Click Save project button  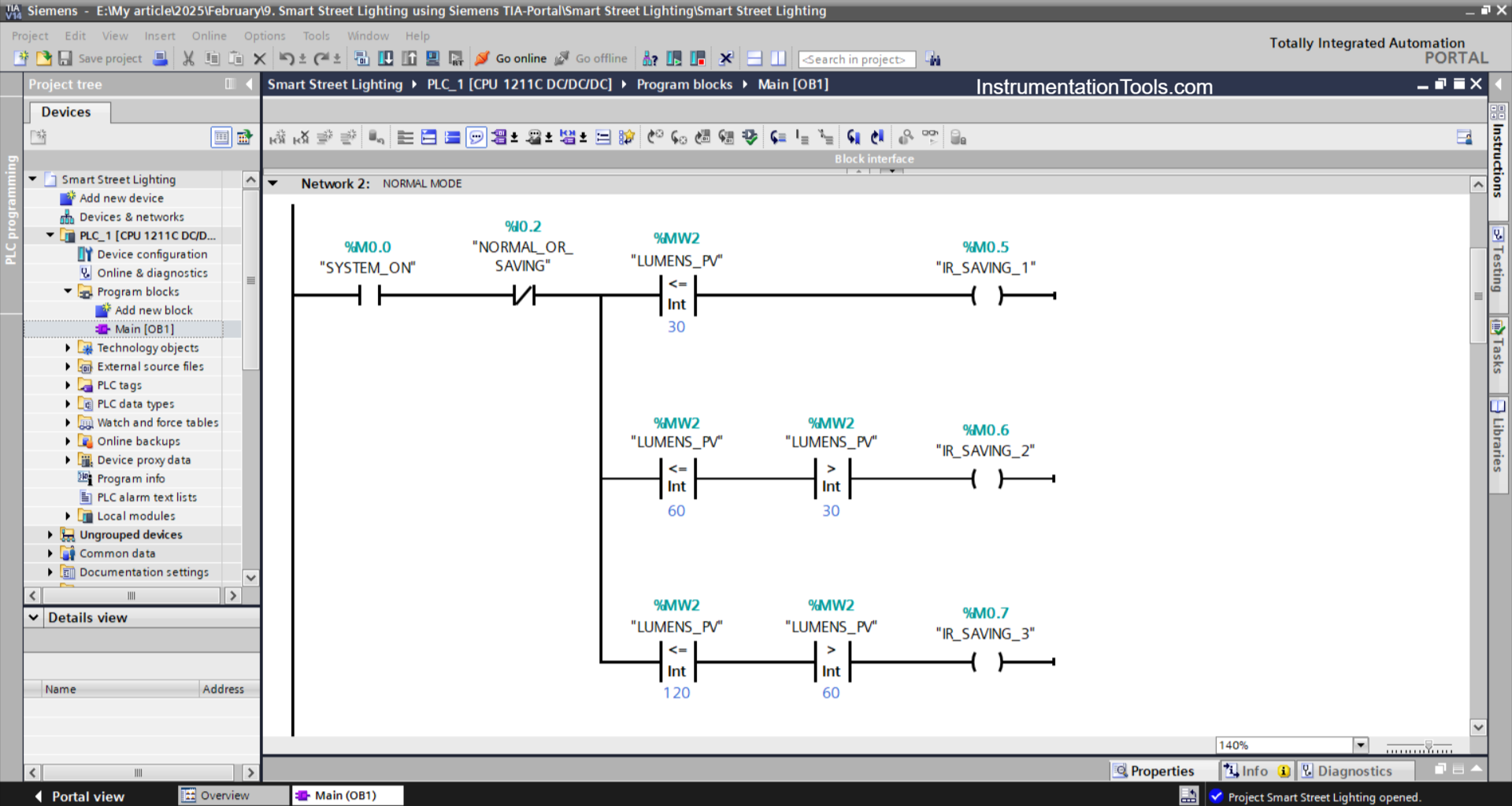[100, 58]
